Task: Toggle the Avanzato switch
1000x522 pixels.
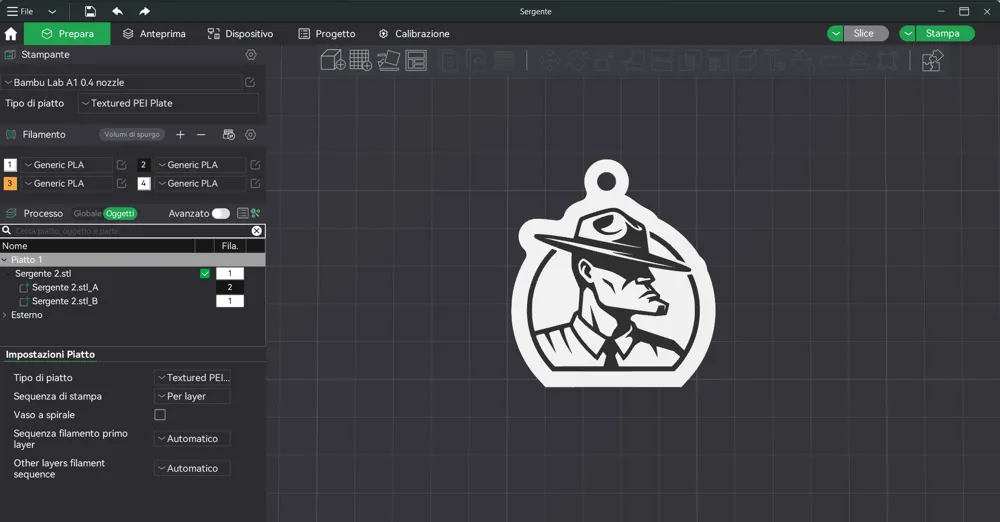Action: tap(220, 214)
